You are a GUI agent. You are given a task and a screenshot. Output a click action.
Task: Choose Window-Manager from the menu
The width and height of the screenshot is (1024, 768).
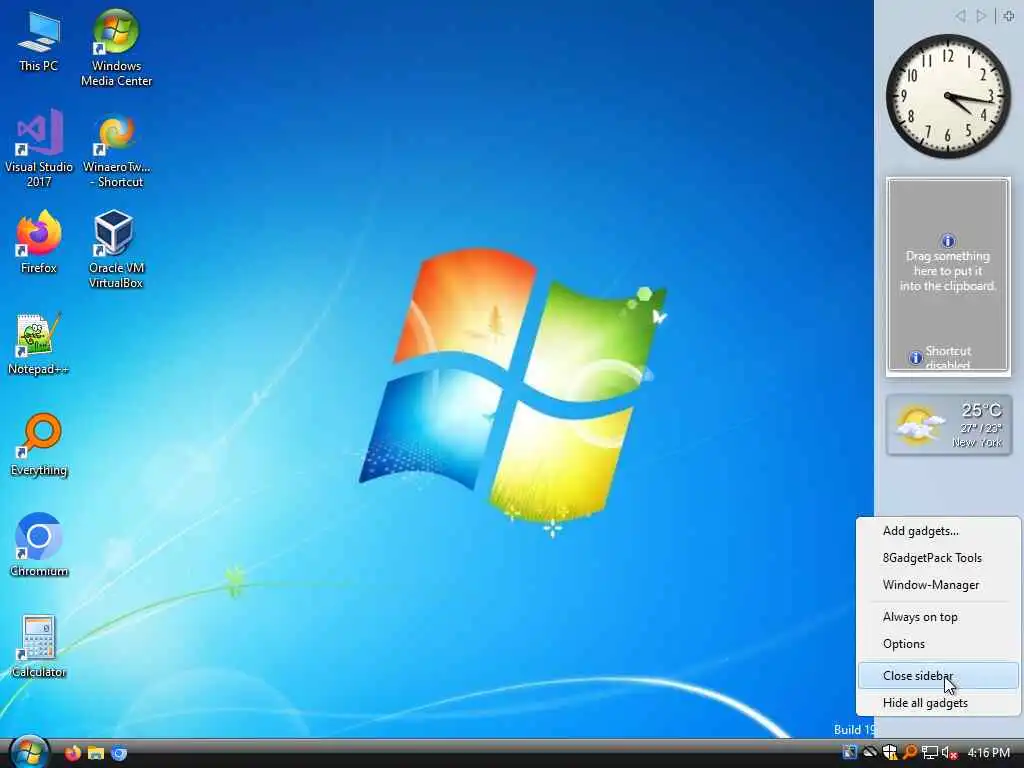point(938,584)
